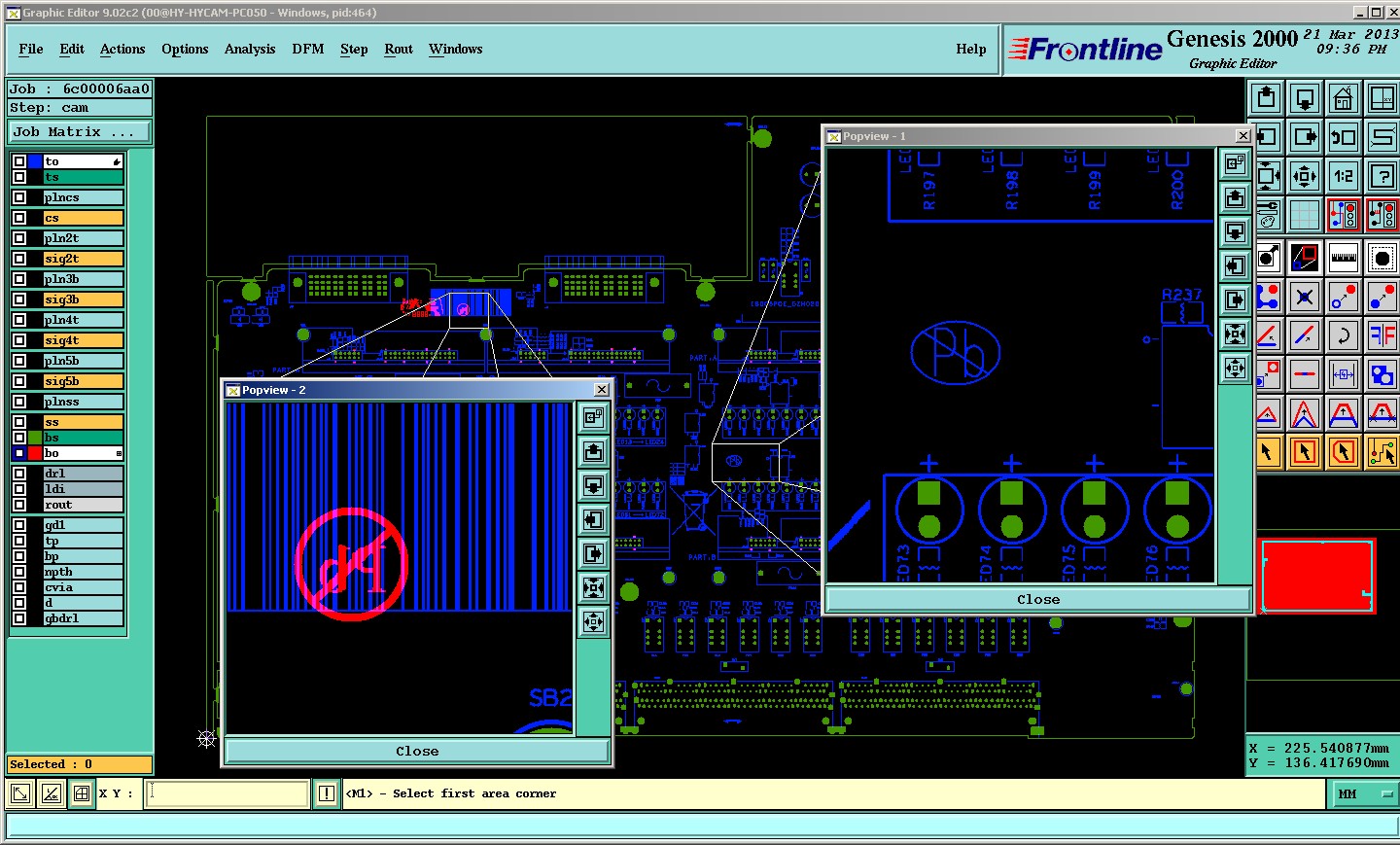Click the zoom-out four-arrows icon
Image resolution: width=1400 pixels, height=845 pixels.
[1305, 176]
